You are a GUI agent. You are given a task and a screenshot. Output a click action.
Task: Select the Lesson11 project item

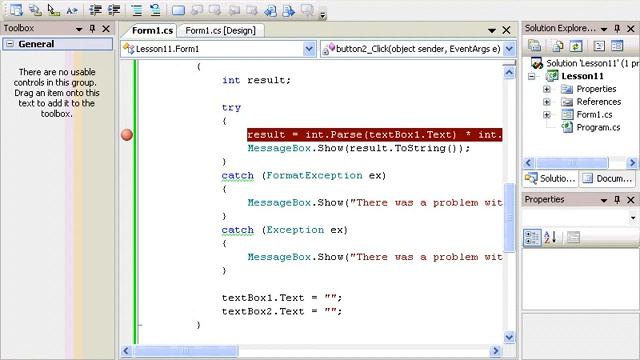tap(582, 76)
